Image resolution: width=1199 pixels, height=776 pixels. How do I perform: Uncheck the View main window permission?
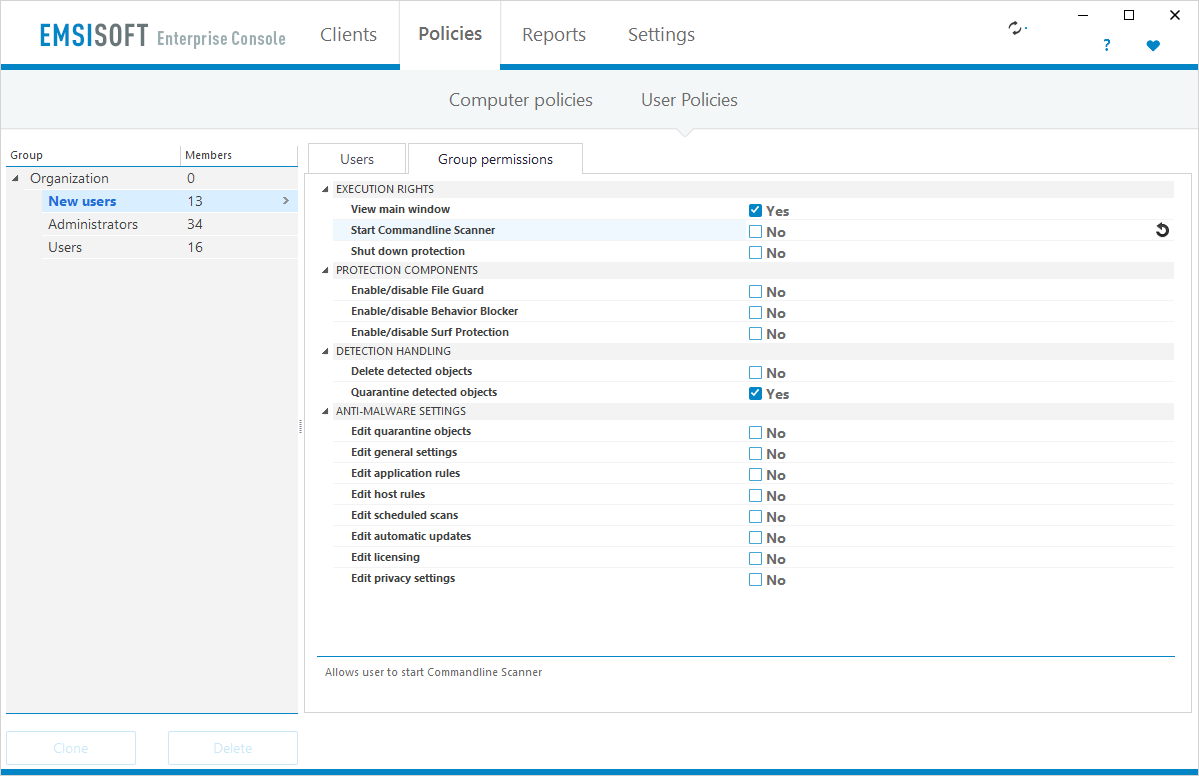(x=756, y=211)
